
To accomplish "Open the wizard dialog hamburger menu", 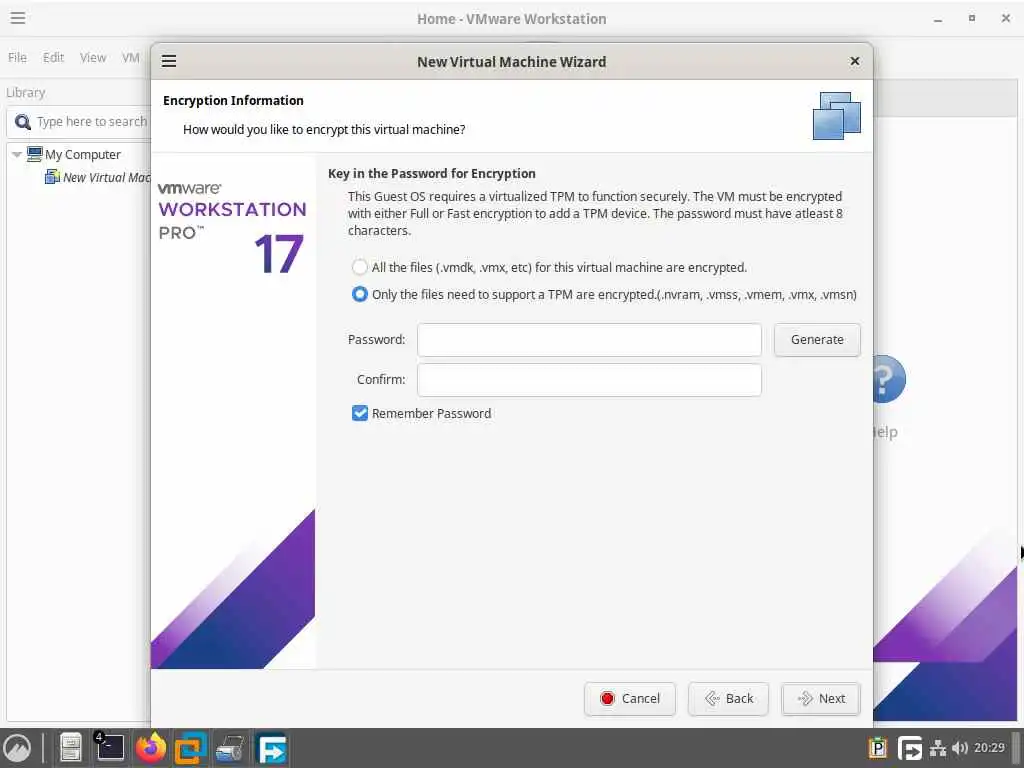I will (169, 61).
